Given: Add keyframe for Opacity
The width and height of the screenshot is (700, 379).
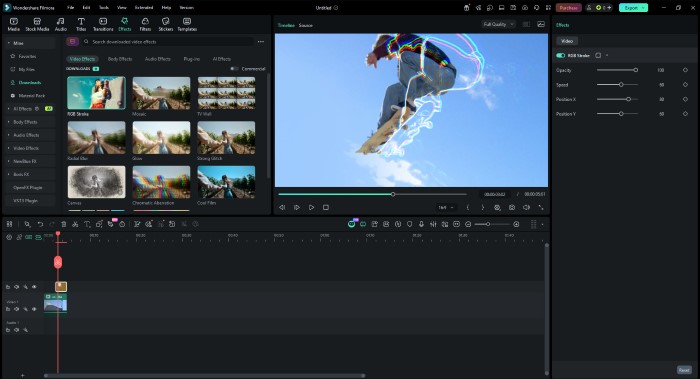Looking at the screenshot, I should point(685,70).
